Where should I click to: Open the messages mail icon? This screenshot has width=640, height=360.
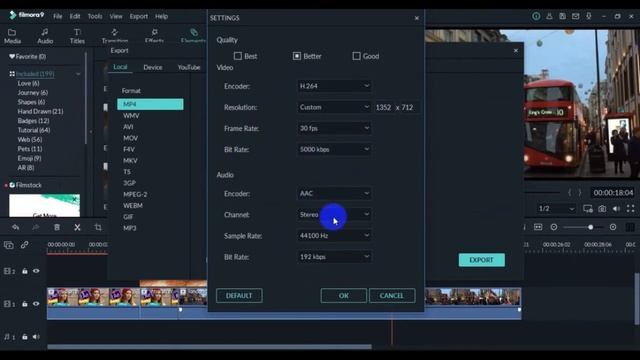click(576, 16)
